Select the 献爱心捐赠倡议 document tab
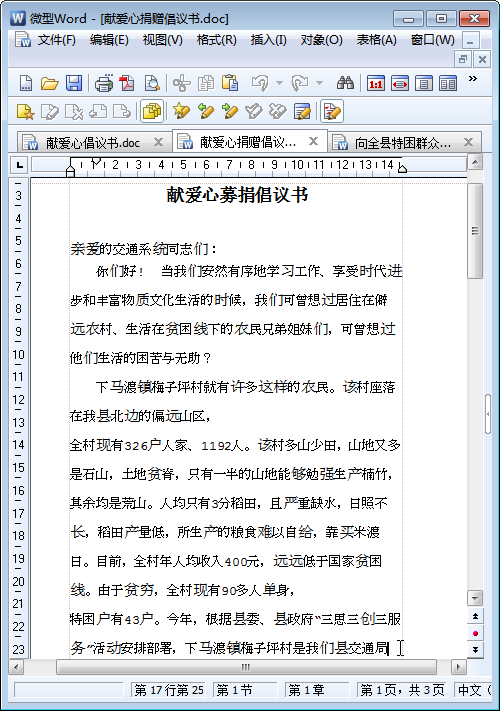The width and height of the screenshot is (500, 711). tap(248, 142)
